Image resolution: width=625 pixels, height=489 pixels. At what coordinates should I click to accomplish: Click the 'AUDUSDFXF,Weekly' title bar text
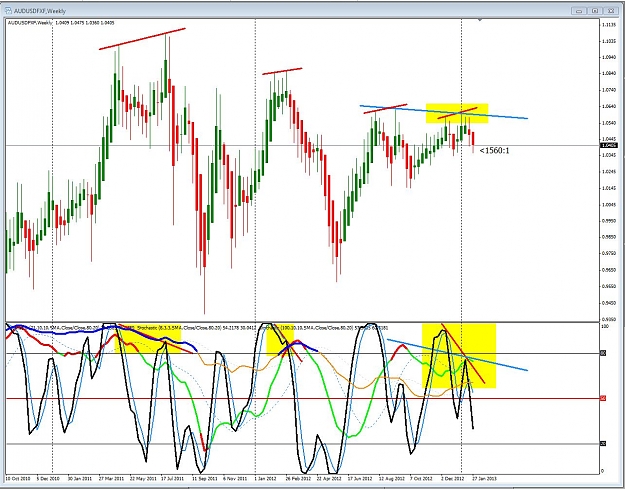pos(39,11)
